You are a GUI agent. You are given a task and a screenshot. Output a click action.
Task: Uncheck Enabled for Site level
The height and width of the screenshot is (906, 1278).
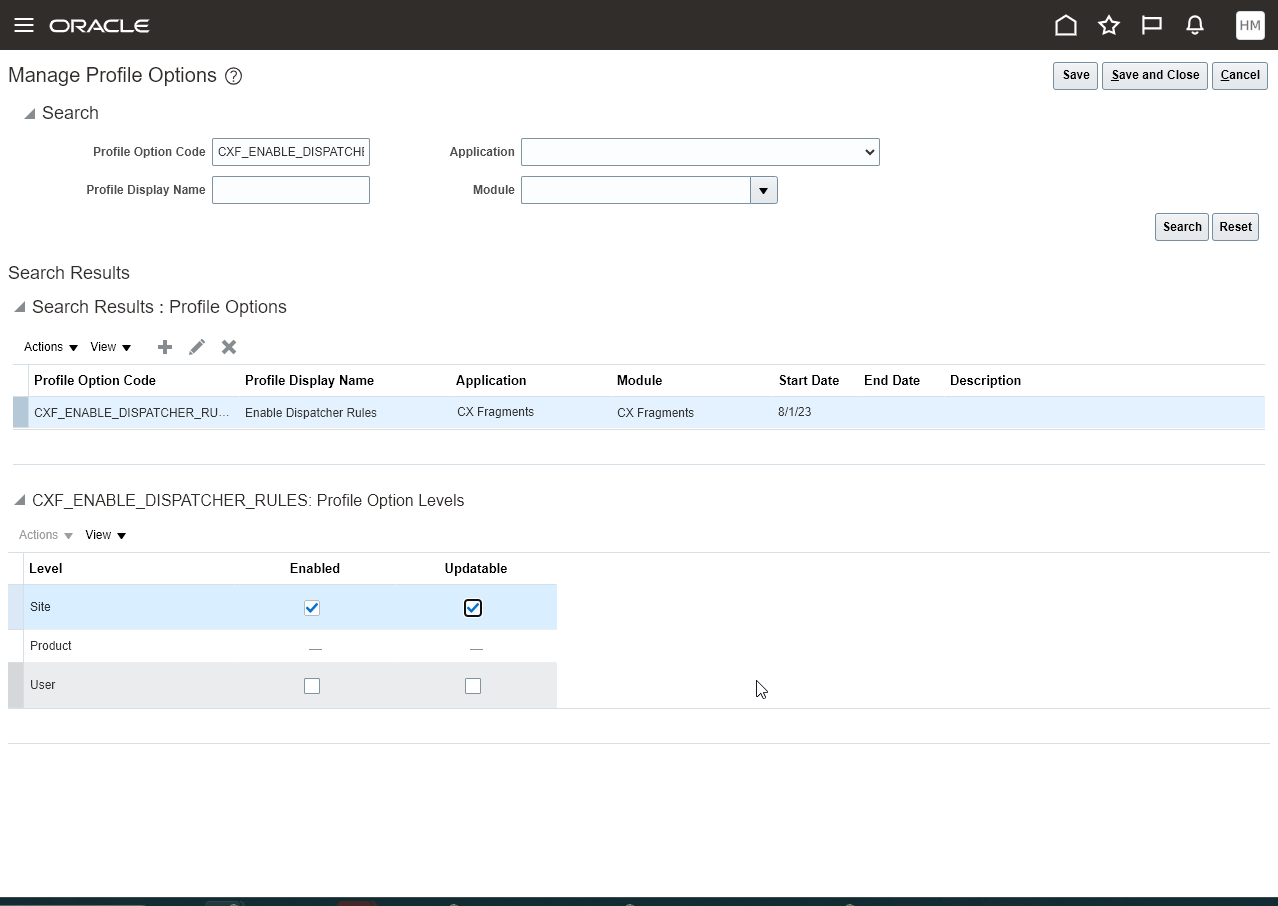312,608
